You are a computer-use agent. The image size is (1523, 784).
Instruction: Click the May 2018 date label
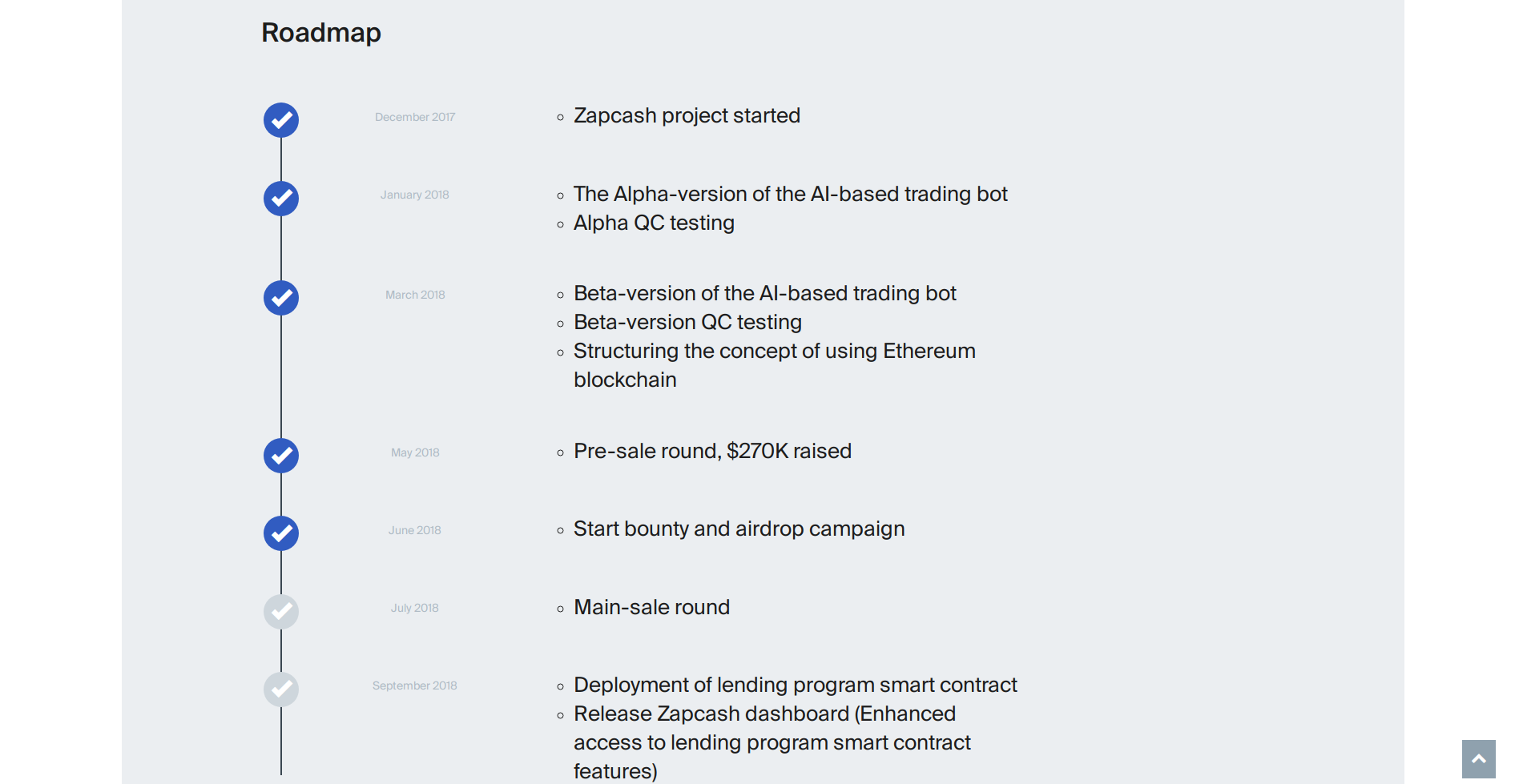pos(415,452)
